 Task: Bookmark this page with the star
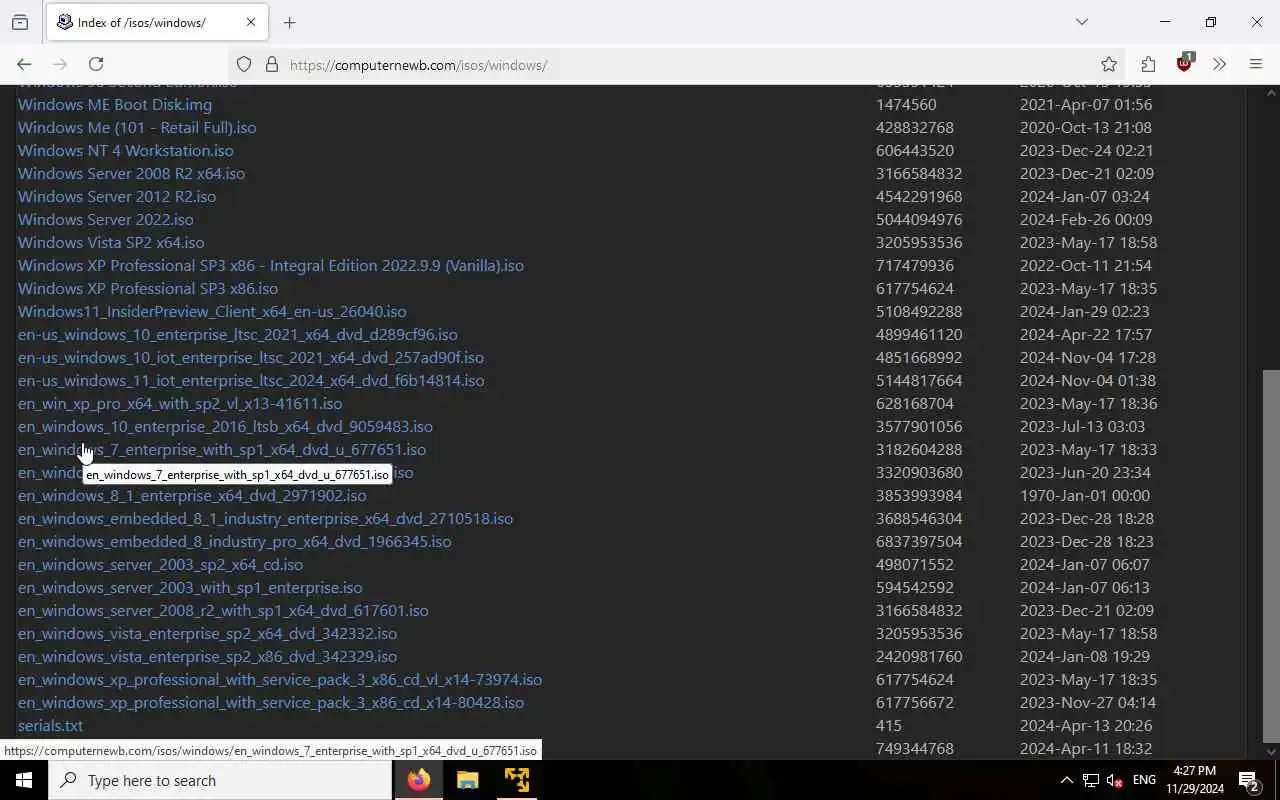point(1109,64)
